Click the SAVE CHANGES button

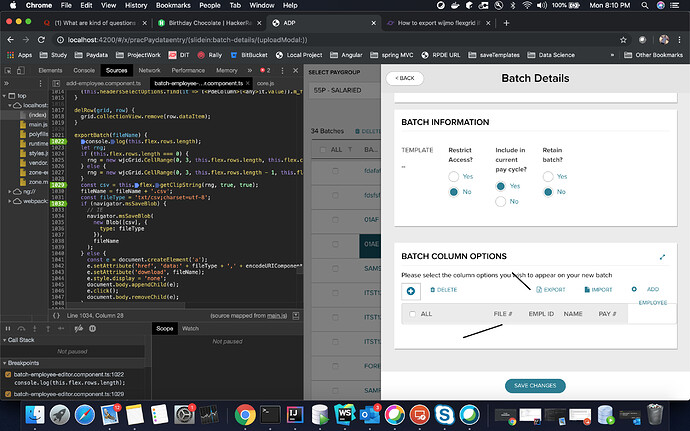pos(535,386)
